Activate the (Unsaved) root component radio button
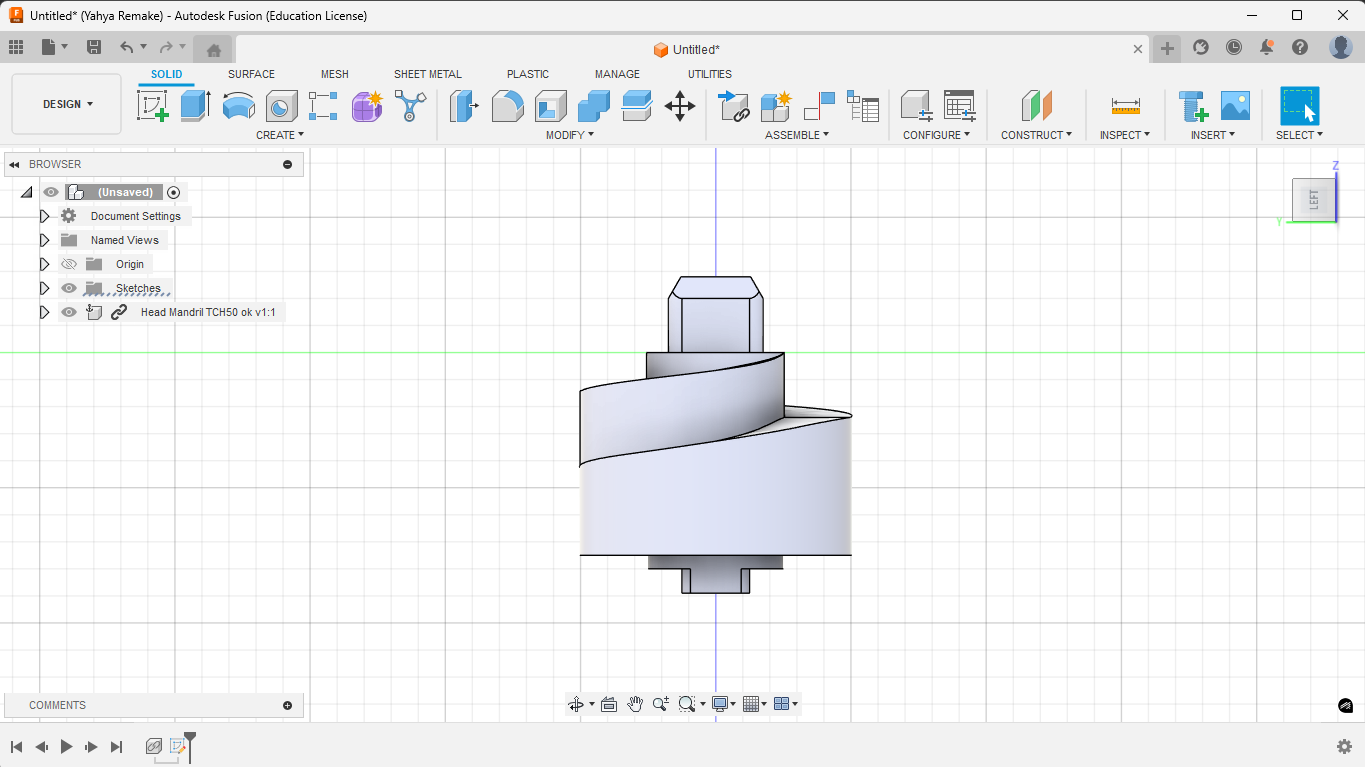Screen dimensions: 1365x767 [x=174, y=192]
